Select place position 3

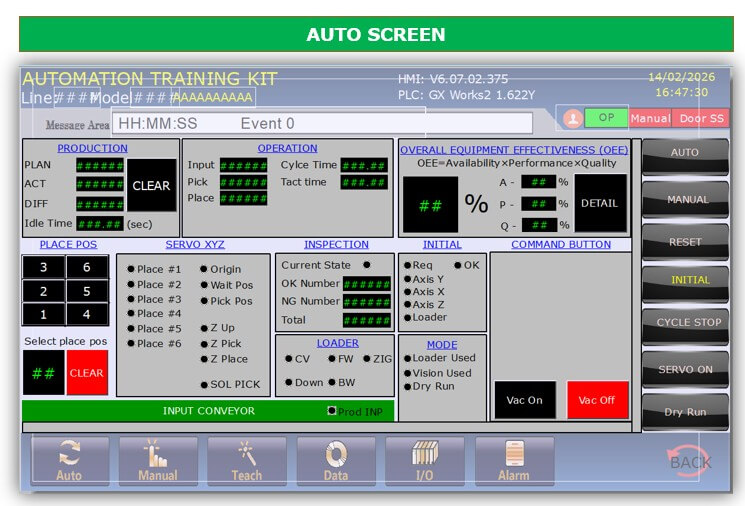43,267
